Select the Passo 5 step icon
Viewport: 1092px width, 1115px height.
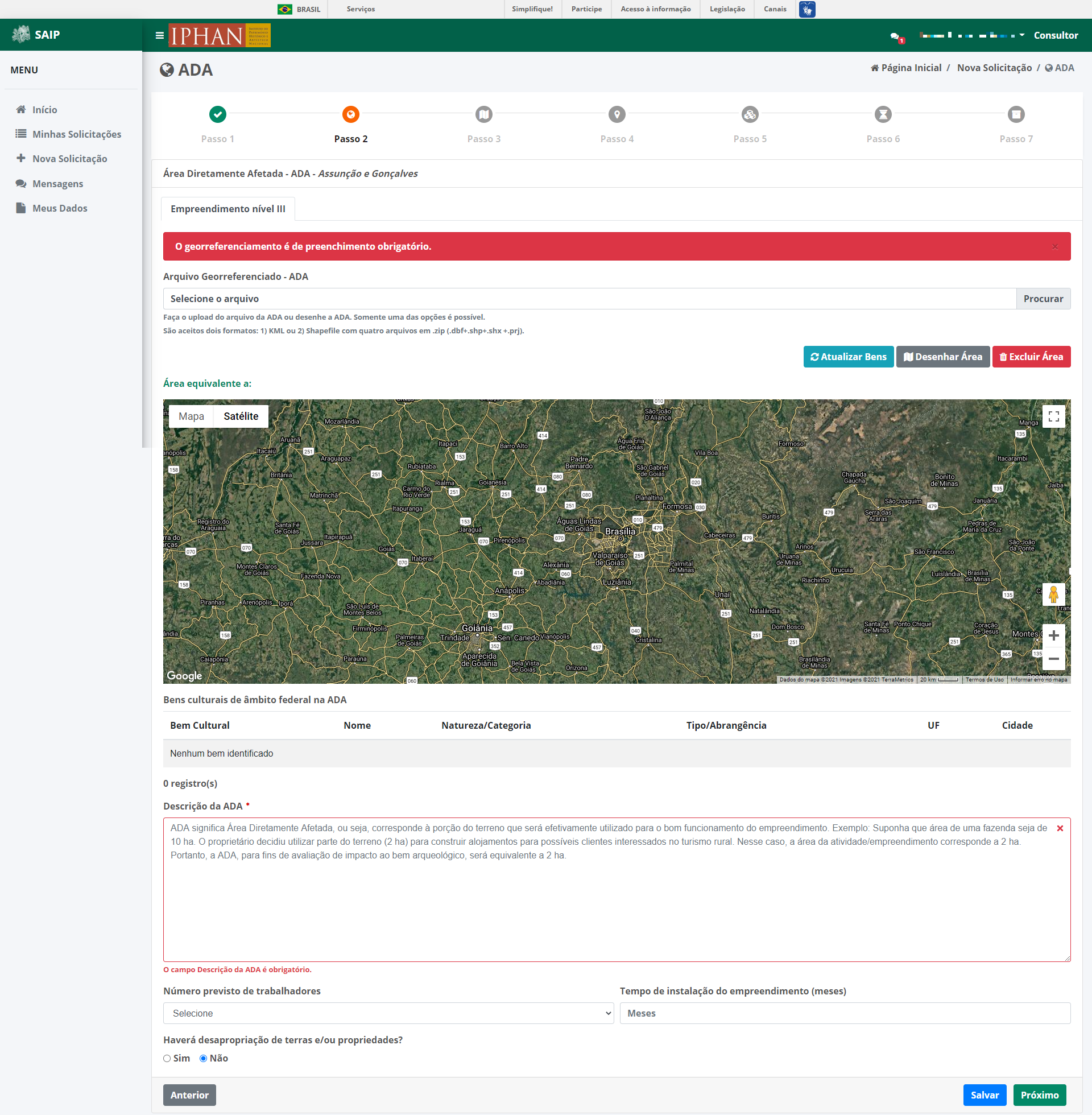pyautogui.click(x=750, y=114)
